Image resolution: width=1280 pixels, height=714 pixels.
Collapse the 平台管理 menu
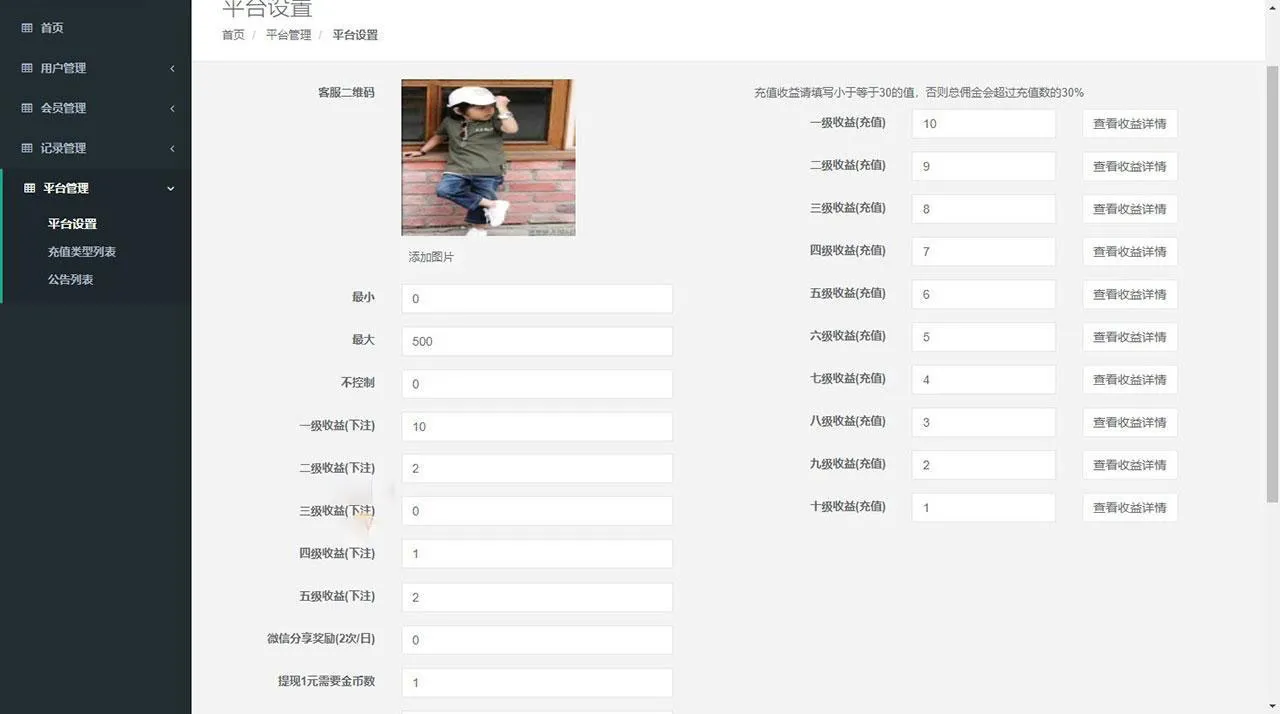tap(95, 188)
